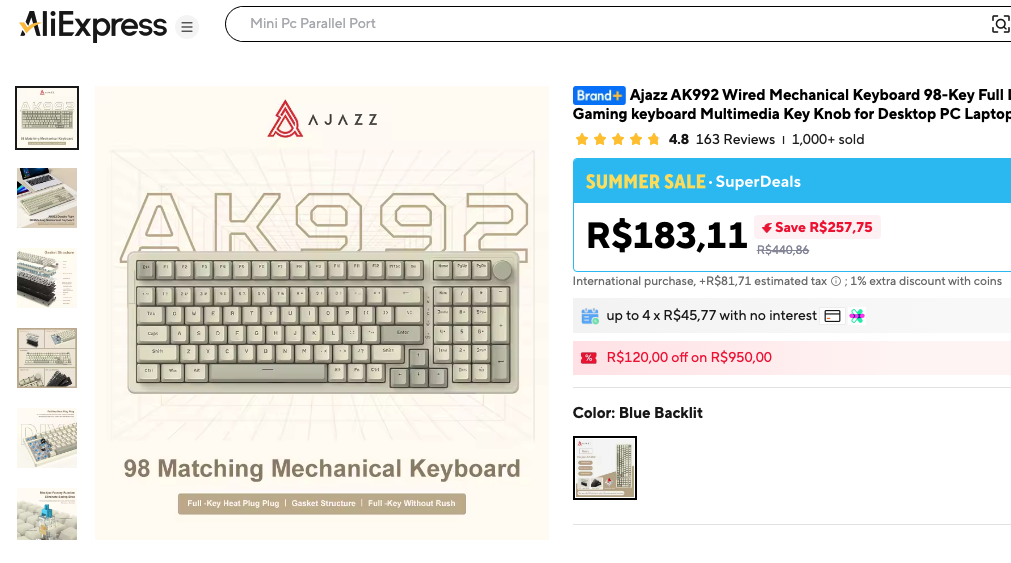Image resolution: width=1011 pixels, height=563 pixels.
Task: Click the installment calendar icon
Action: tap(589, 316)
